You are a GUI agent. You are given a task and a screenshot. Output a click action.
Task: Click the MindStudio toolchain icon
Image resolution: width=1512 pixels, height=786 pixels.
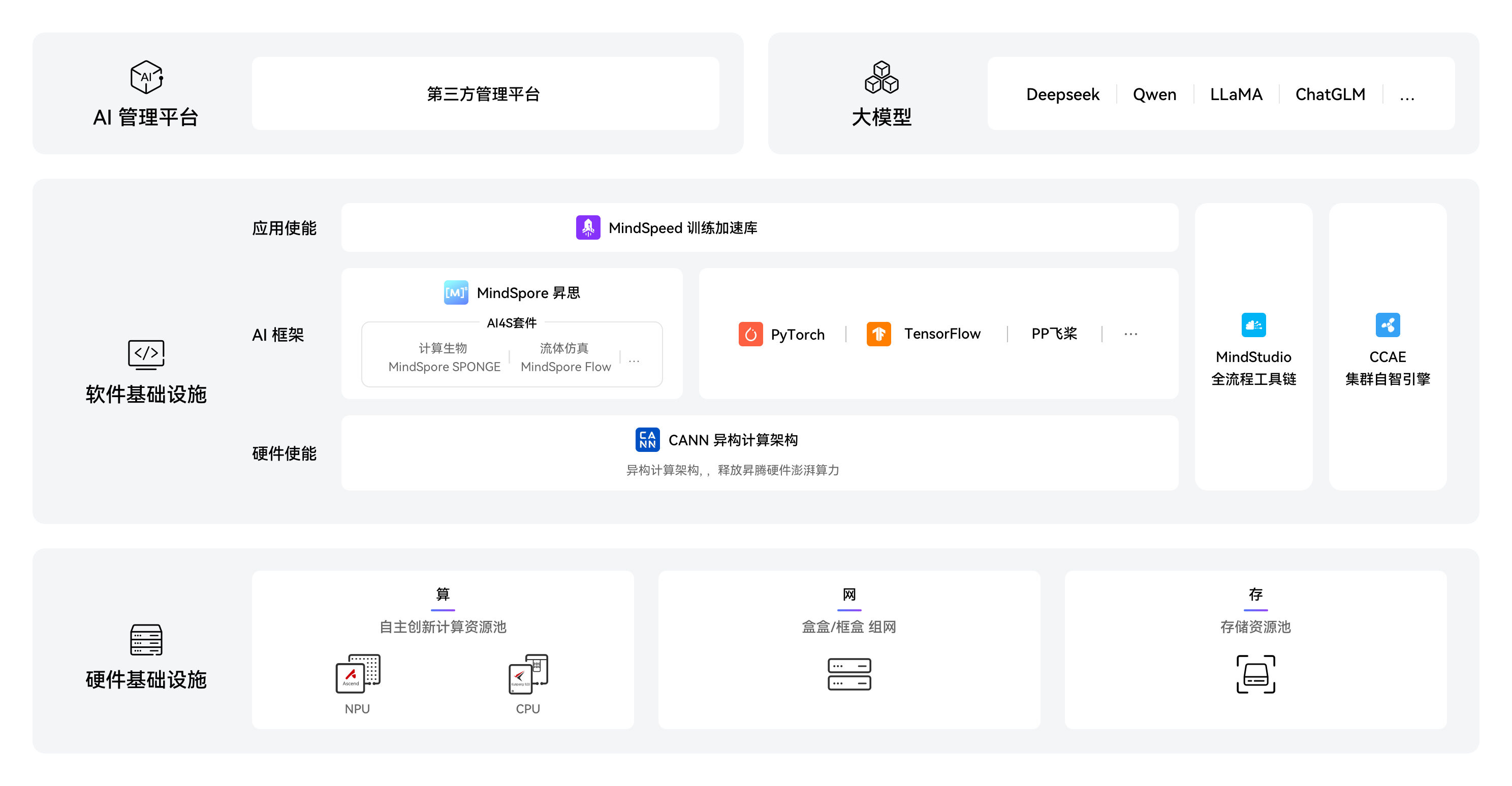(1253, 325)
